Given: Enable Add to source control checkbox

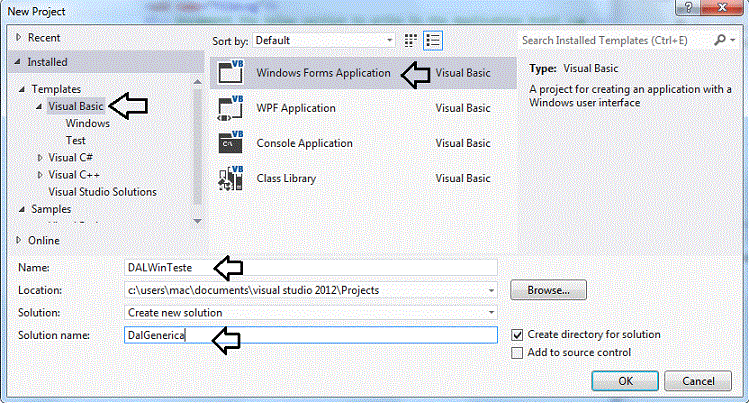Looking at the screenshot, I should [517, 353].
